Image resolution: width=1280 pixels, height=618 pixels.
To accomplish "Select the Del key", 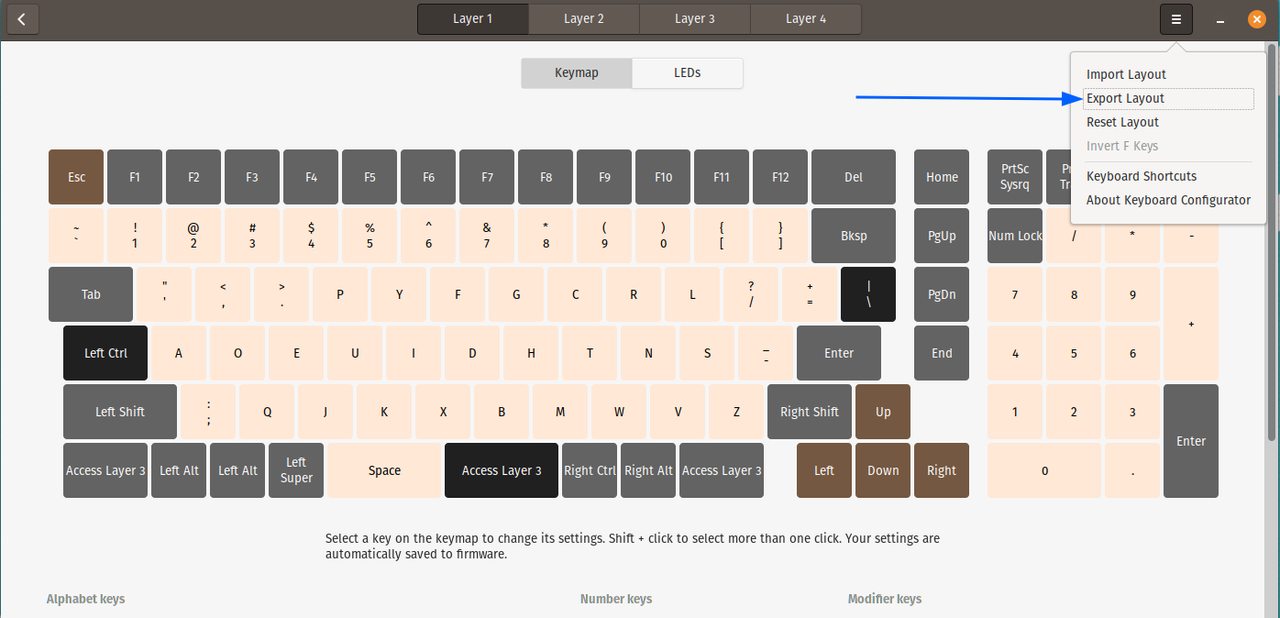I will click(x=853, y=176).
